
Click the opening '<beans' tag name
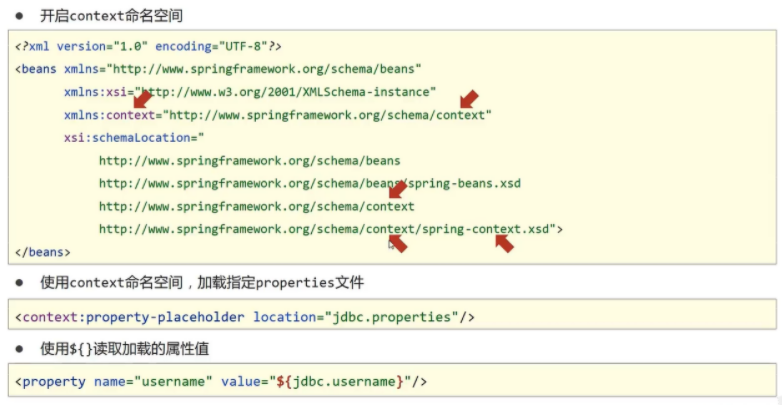pos(36,69)
